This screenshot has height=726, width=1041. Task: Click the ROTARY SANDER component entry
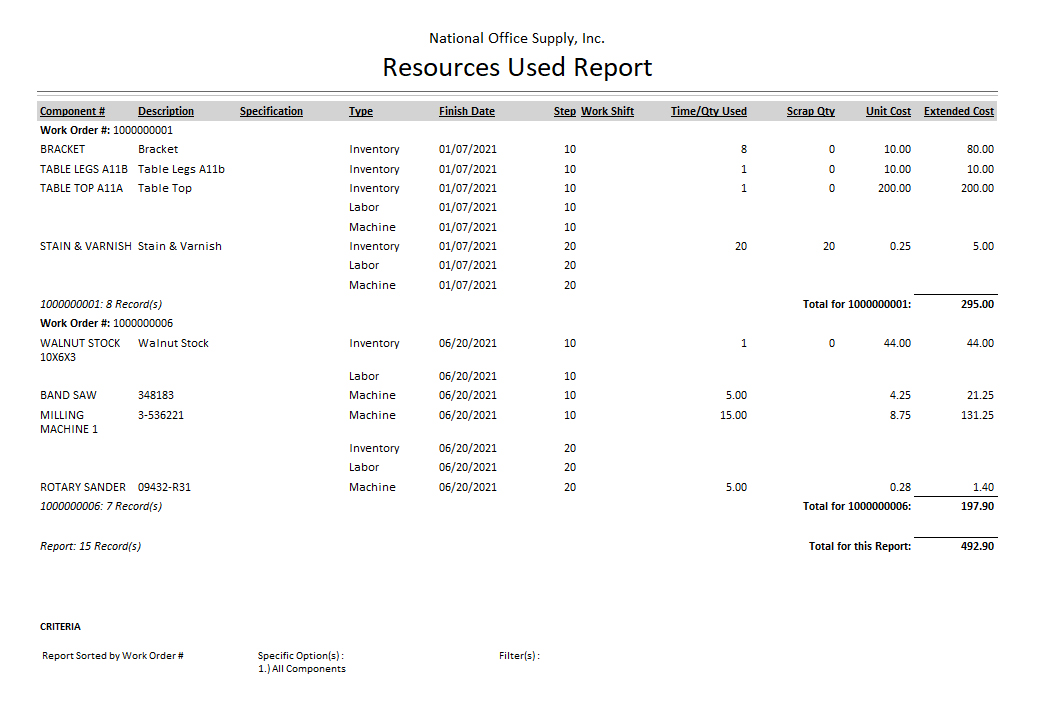click(82, 487)
